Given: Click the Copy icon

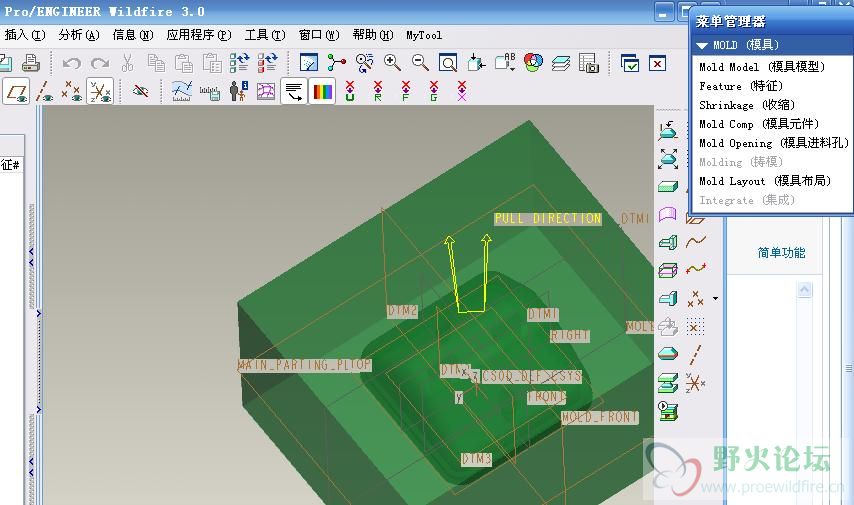Looking at the screenshot, I should (156, 63).
